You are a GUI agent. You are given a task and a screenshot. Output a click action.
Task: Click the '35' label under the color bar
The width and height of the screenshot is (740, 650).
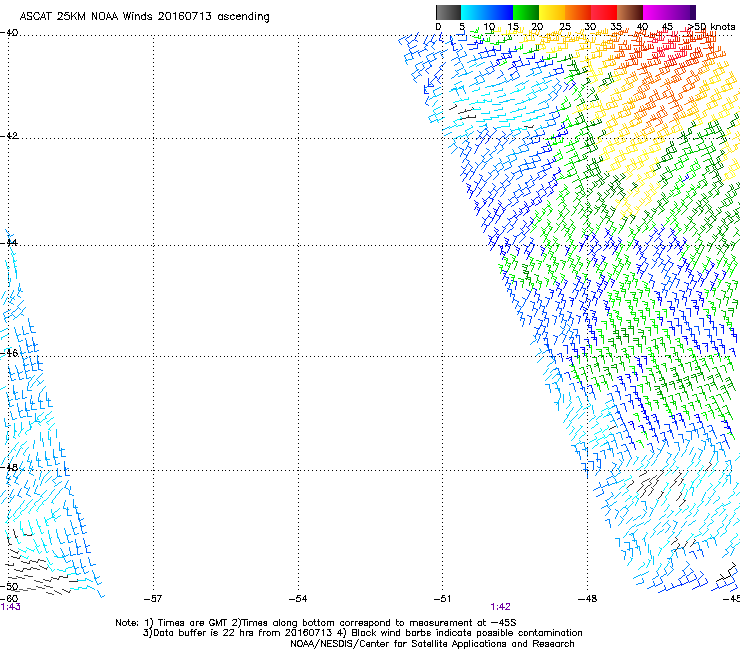tap(616, 27)
